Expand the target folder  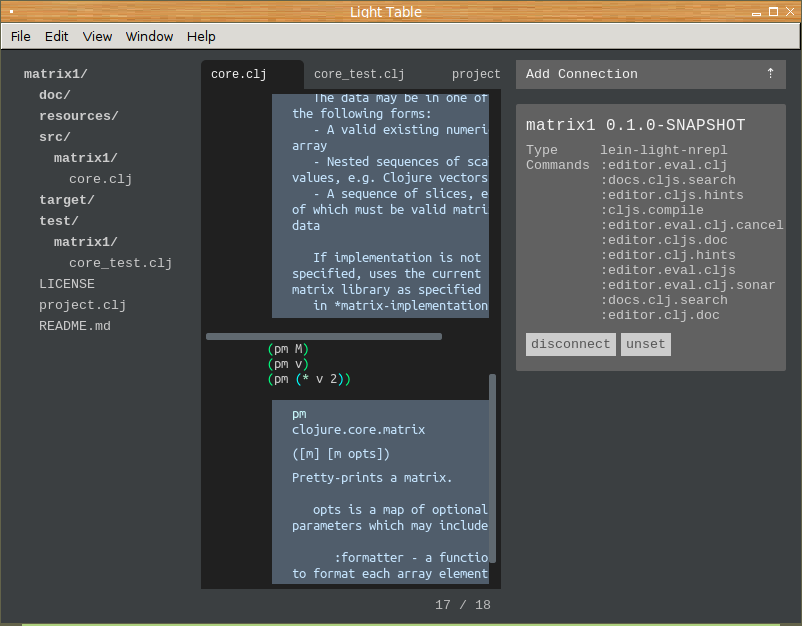point(63,200)
